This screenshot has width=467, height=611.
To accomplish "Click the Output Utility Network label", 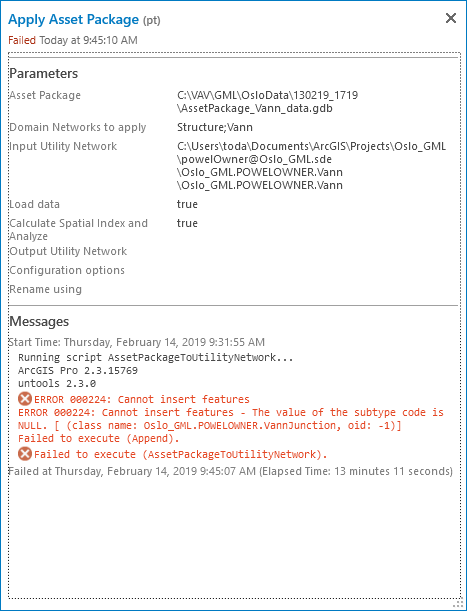I will point(68,251).
